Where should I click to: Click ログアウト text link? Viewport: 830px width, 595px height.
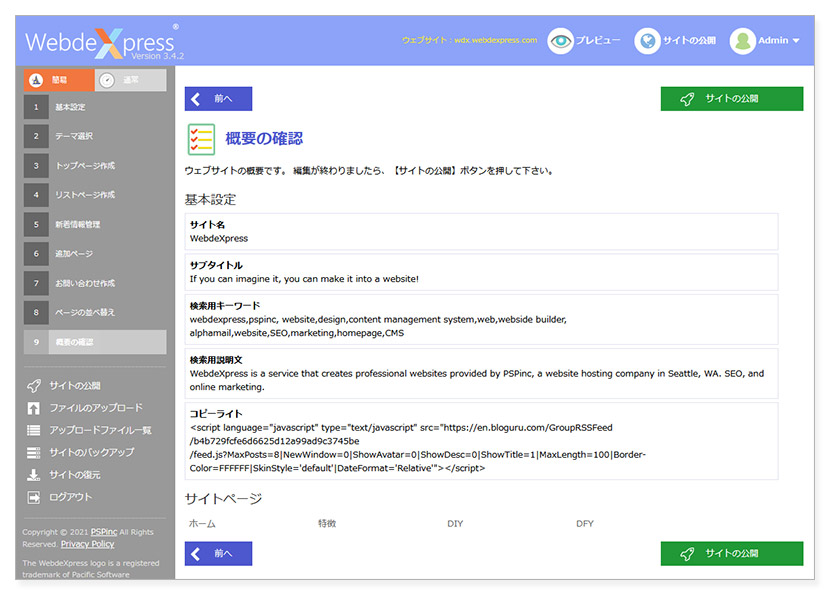click(x=70, y=497)
